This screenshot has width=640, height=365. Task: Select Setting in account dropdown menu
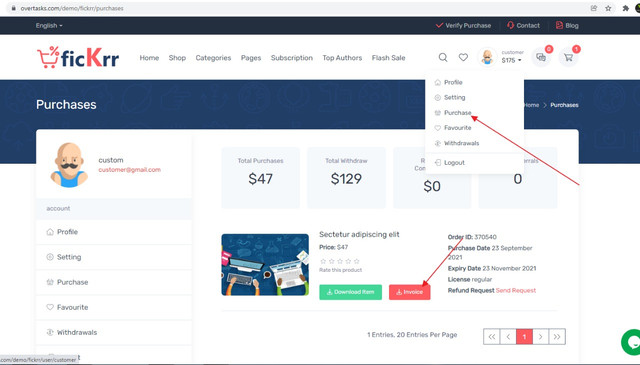point(450,97)
